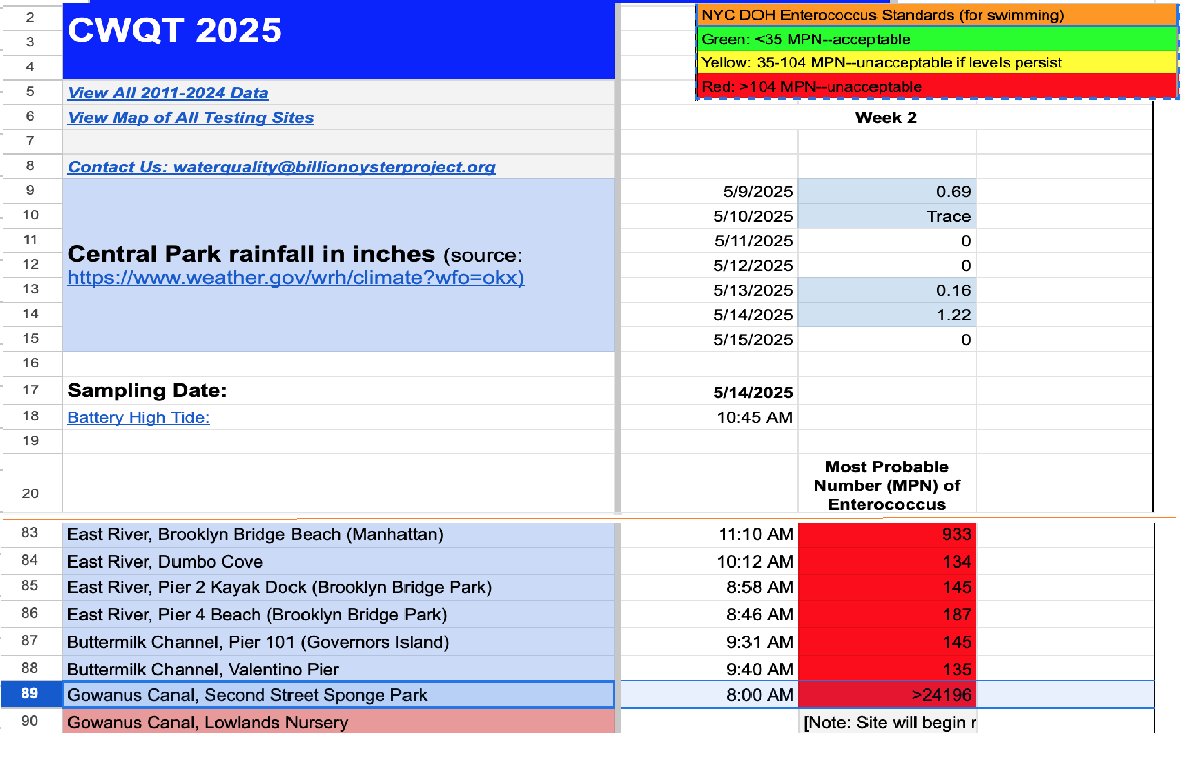Screen dimensions: 1194x760
Task: Select East River, Pier 2 Kayak Dock cell
Action: (338, 587)
